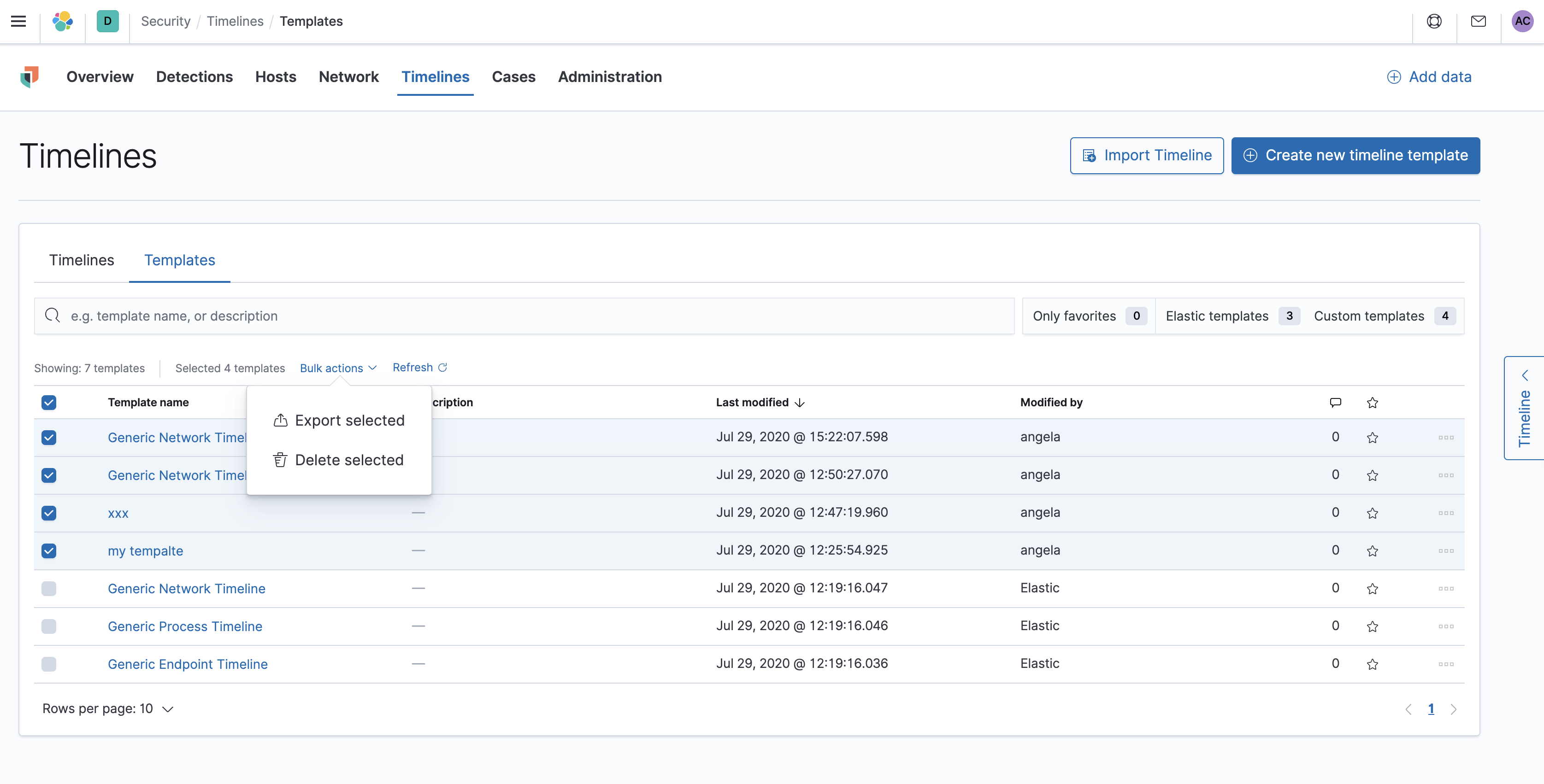Open the newsfeed mail icon
The width and height of the screenshot is (1544, 784).
pos(1478,22)
